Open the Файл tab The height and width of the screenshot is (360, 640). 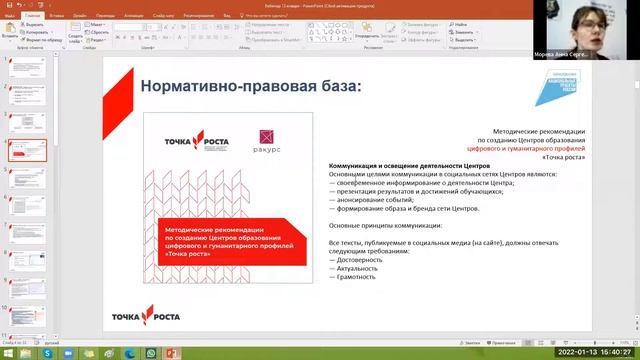pos(9,16)
